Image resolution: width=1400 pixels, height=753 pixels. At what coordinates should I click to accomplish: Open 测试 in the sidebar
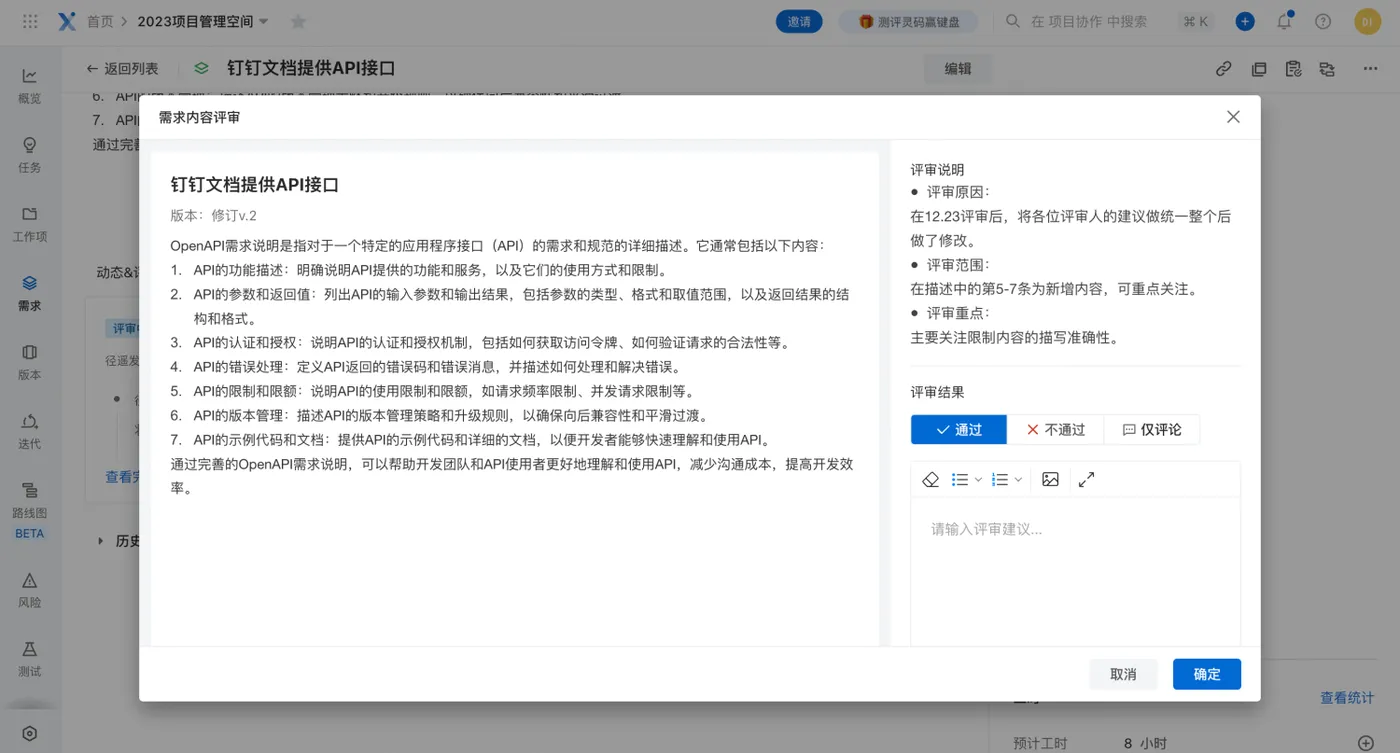click(30, 659)
